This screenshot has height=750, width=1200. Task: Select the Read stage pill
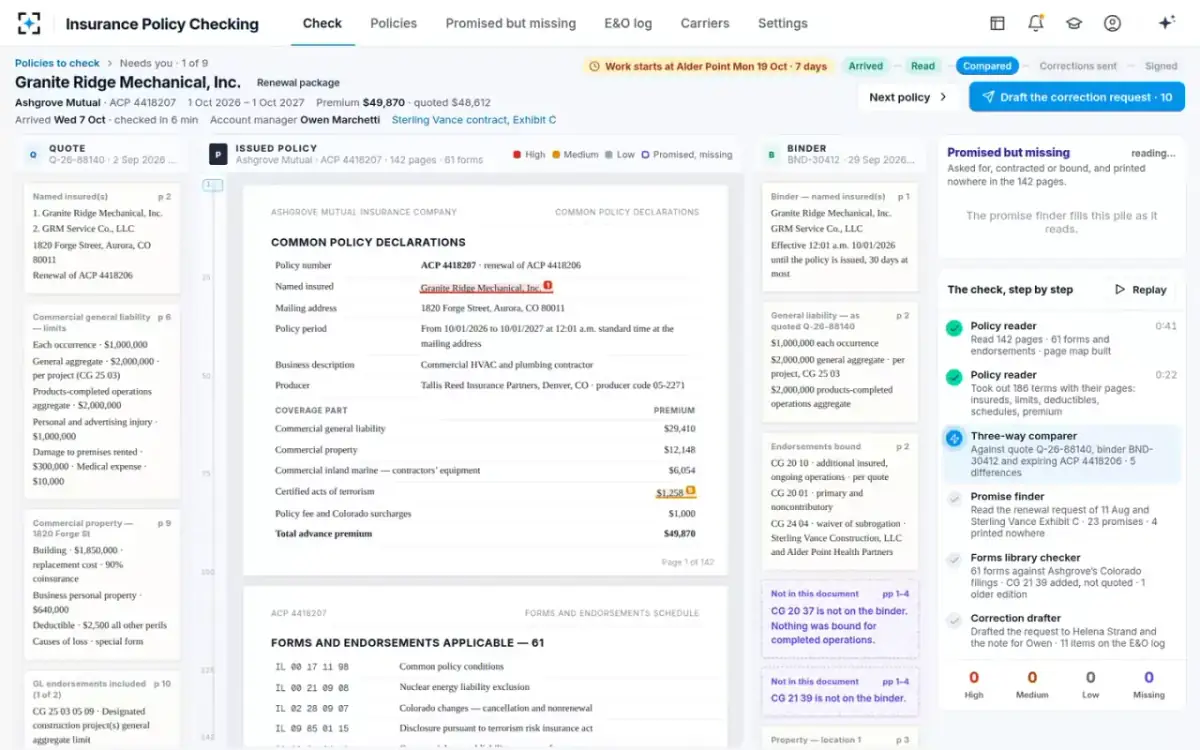tap(923, 66)
